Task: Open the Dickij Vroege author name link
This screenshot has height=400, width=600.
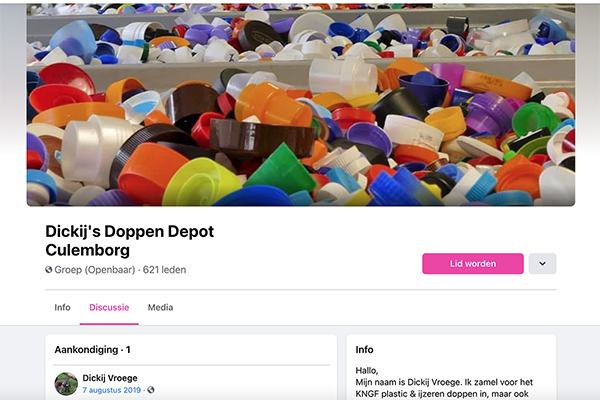Action: pos(110,378)
